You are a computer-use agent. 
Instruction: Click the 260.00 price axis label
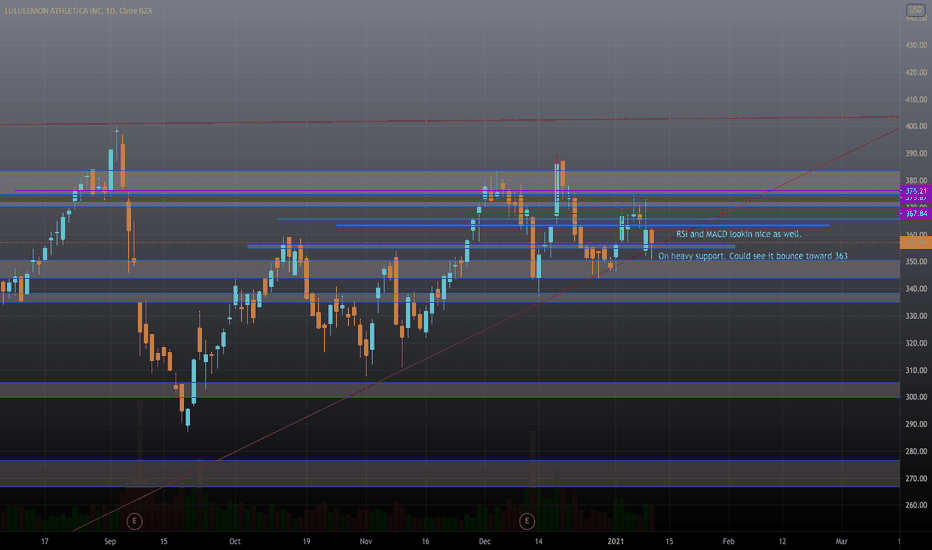[916, 505]
